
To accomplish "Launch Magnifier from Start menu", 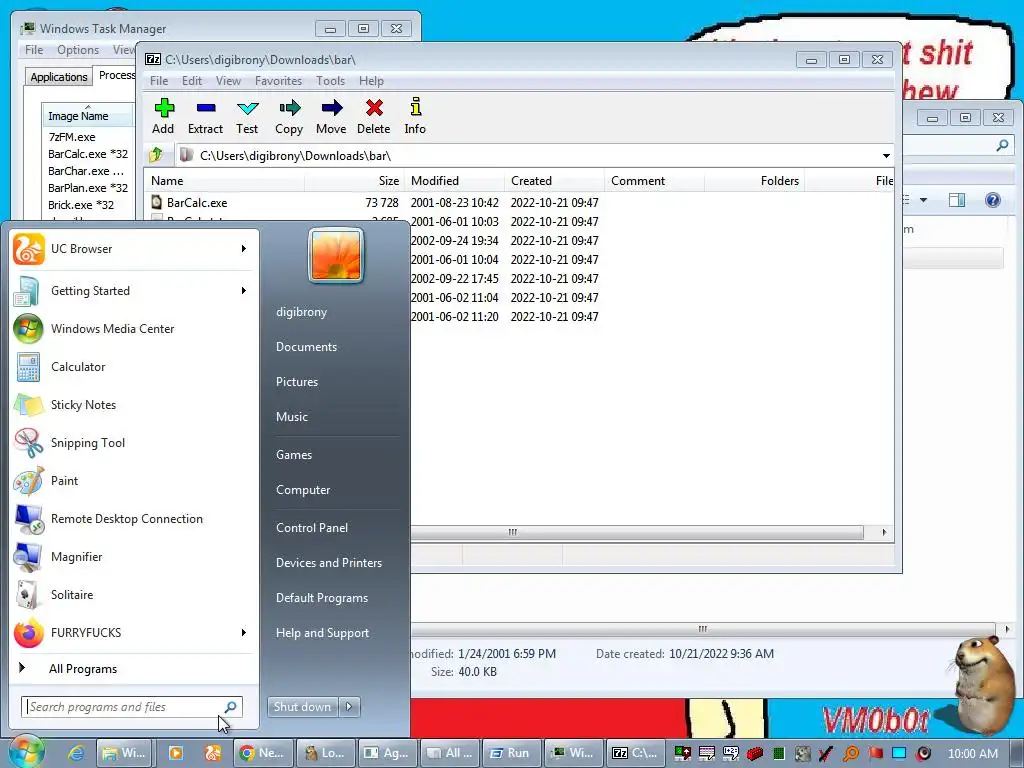I will click(131, 556).
